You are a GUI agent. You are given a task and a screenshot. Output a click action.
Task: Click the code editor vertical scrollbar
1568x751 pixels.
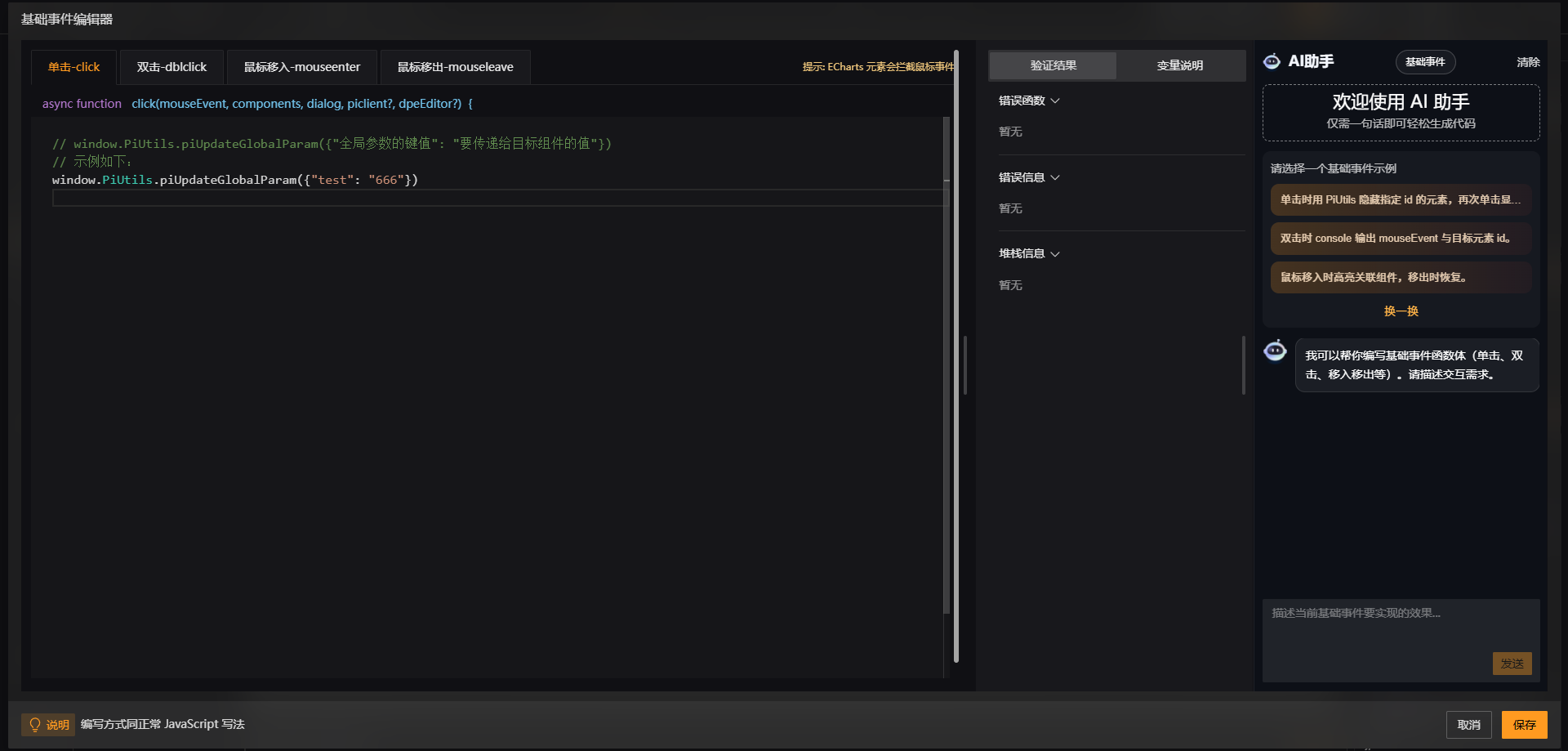click(x=947, y=365)
